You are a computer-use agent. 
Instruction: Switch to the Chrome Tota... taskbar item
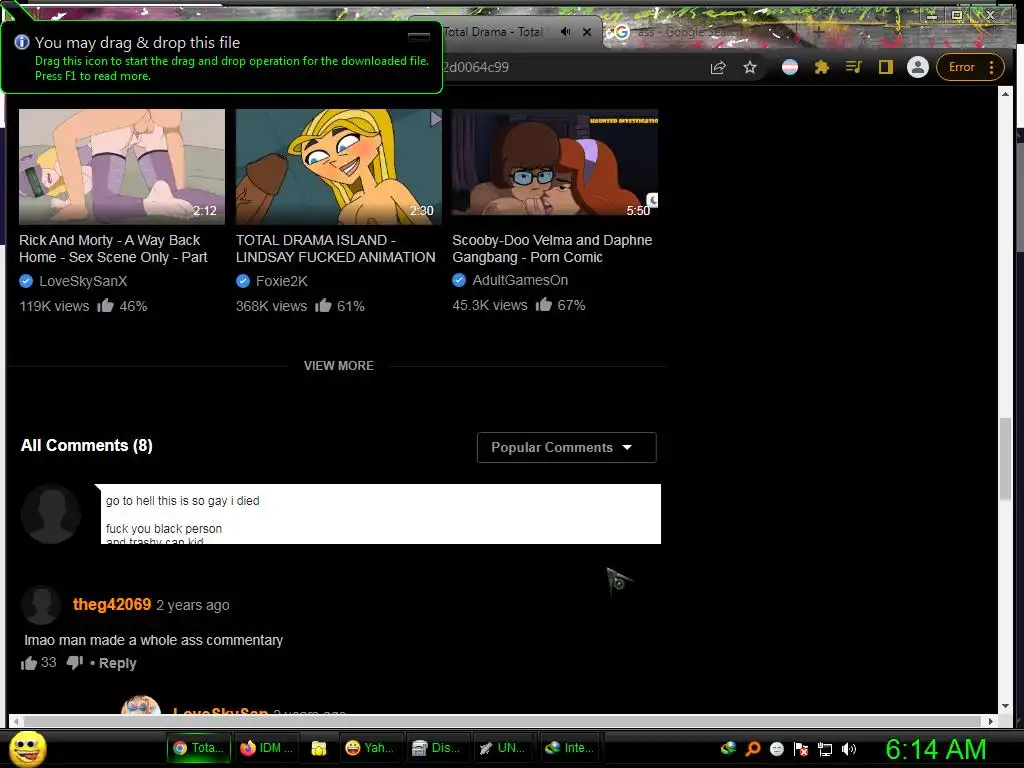pyautogui.click(x=198, y=748)
